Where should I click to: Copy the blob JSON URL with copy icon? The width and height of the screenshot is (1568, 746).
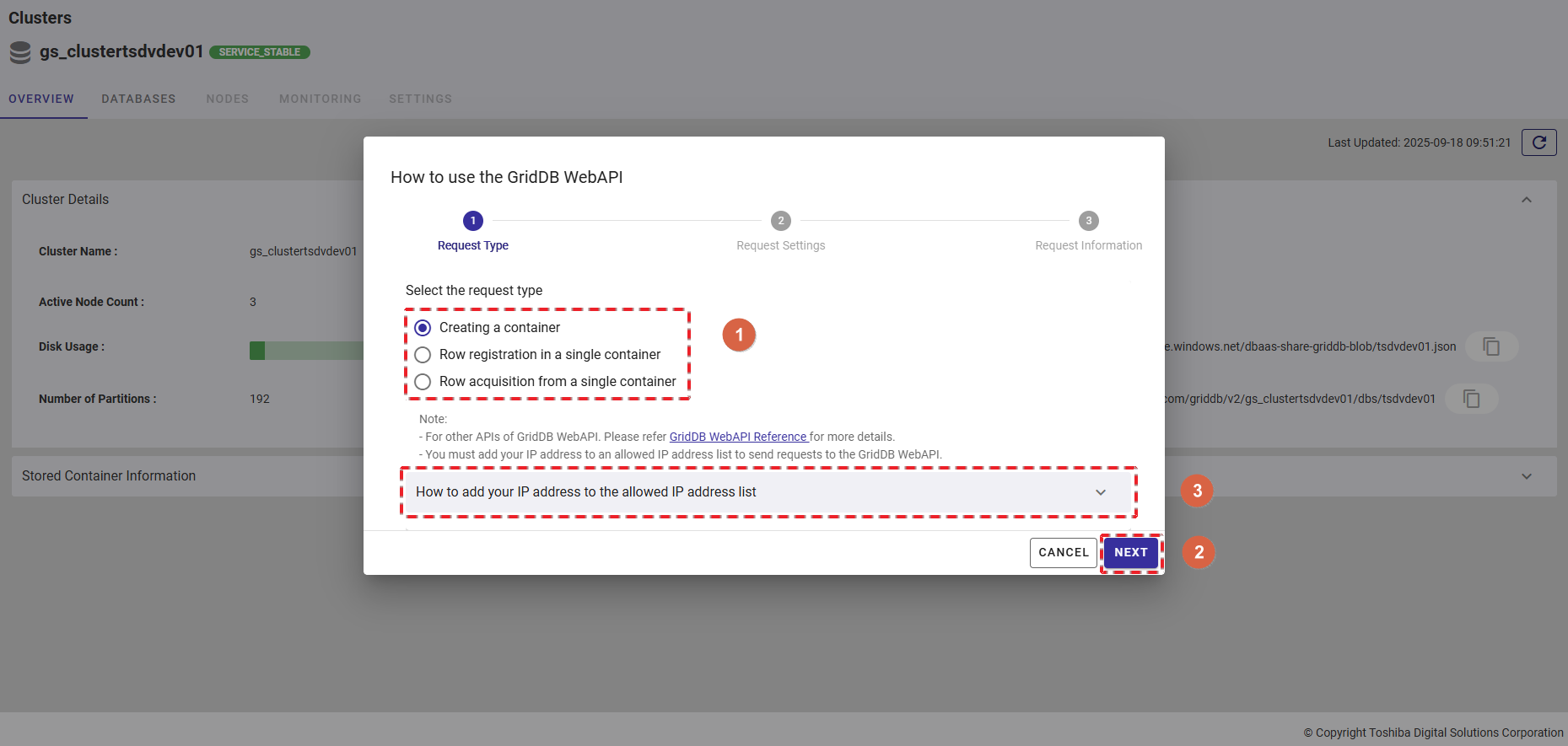tap(1490, 346)
